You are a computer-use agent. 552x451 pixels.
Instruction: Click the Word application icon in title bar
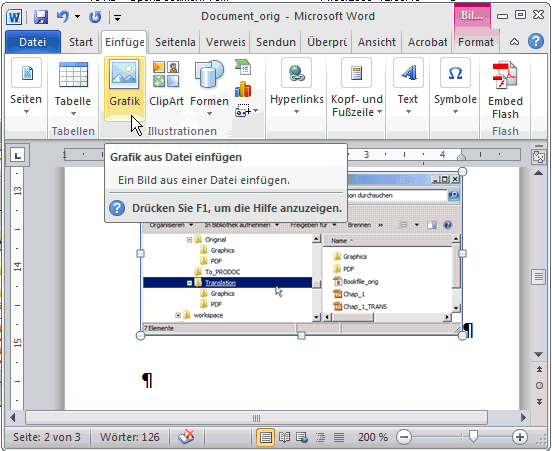point(14,17)
